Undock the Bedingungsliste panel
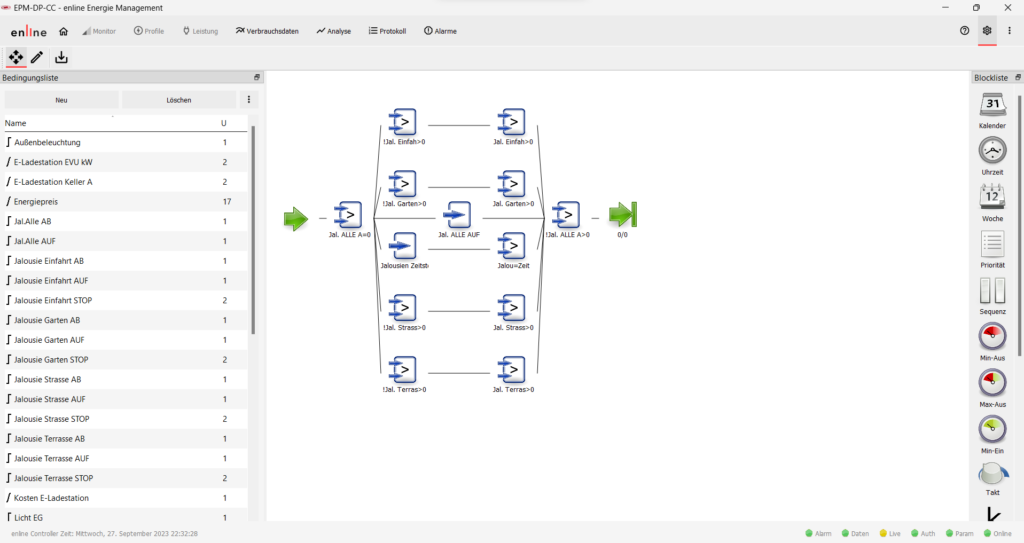 [x=256, y=78]
